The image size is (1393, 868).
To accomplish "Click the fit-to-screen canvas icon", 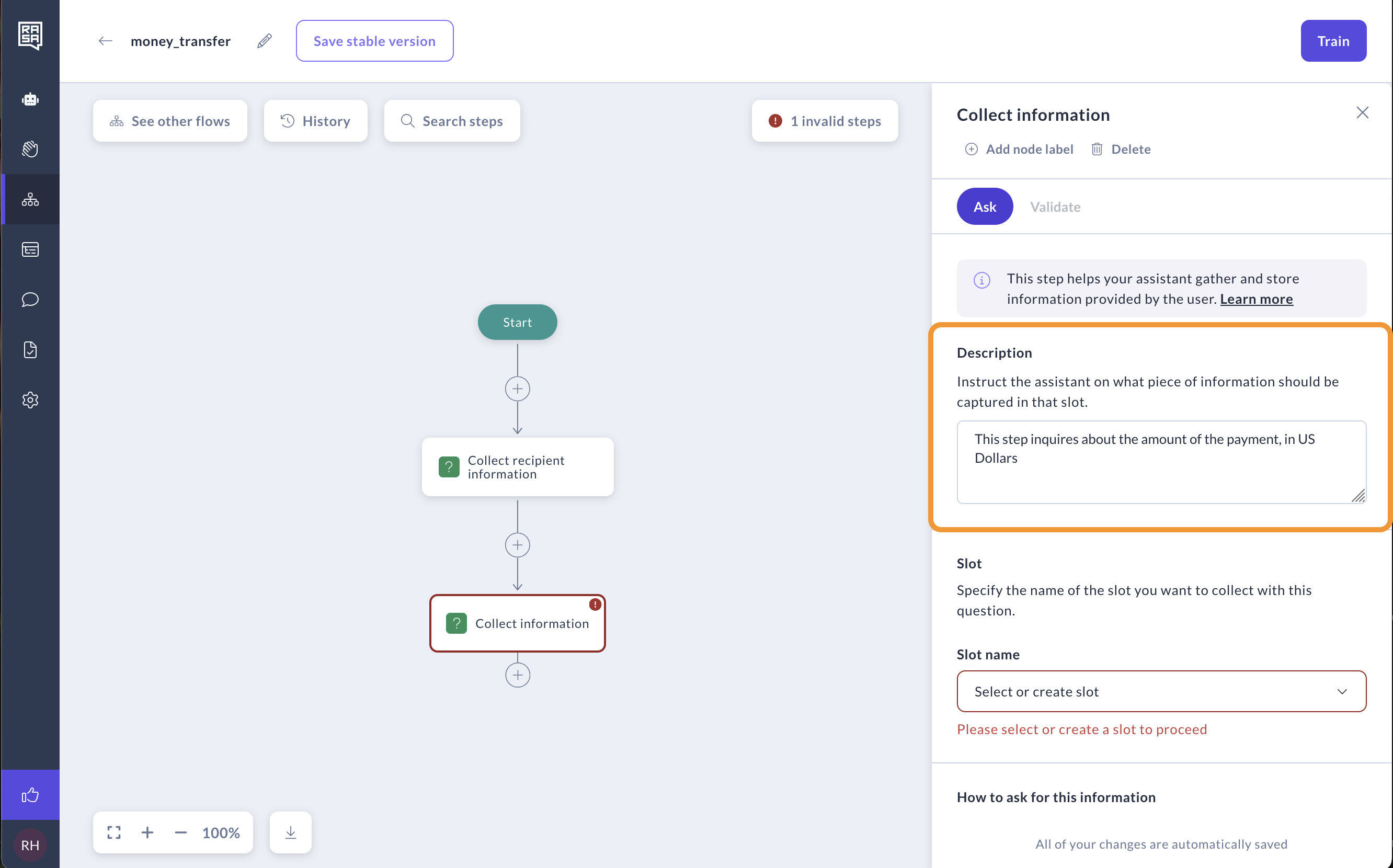I will 114,832.
